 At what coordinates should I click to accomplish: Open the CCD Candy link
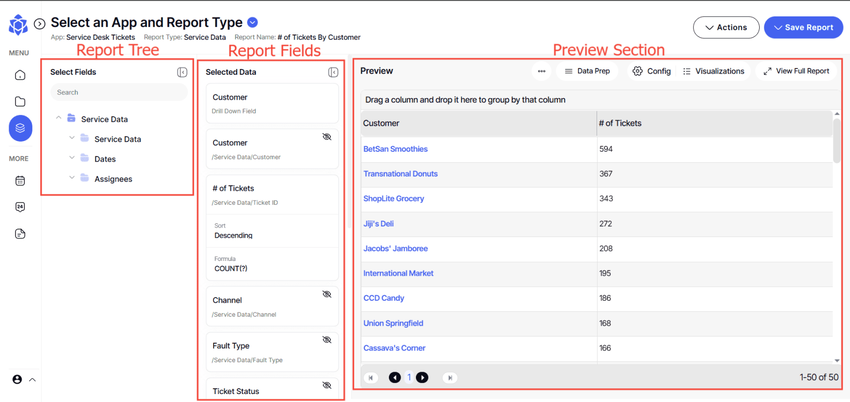384,299
